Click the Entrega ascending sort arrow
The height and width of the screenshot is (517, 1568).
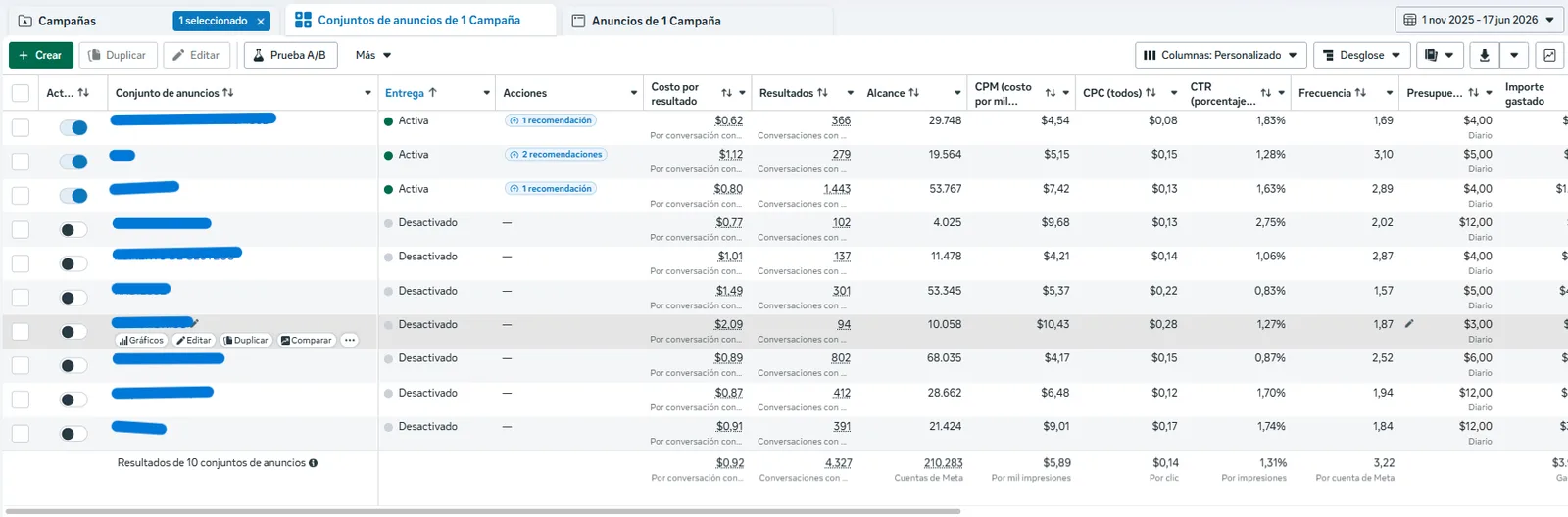pyautogui.click(x=432, y=93)
